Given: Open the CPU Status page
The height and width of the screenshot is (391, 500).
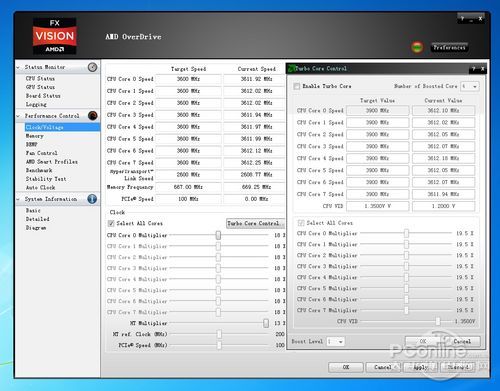Looking at the screenshot, I should [x=40, y=78].
